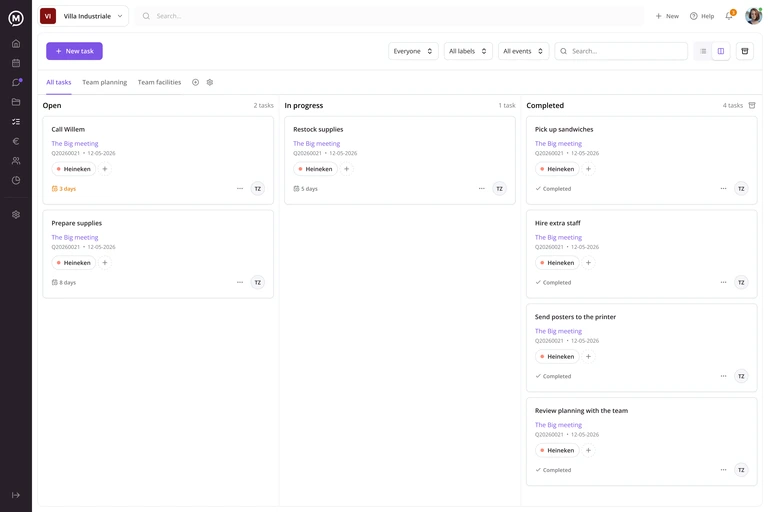Switch to the board column view
Viewport: 768px width, 512px height.
click(721, 51)
